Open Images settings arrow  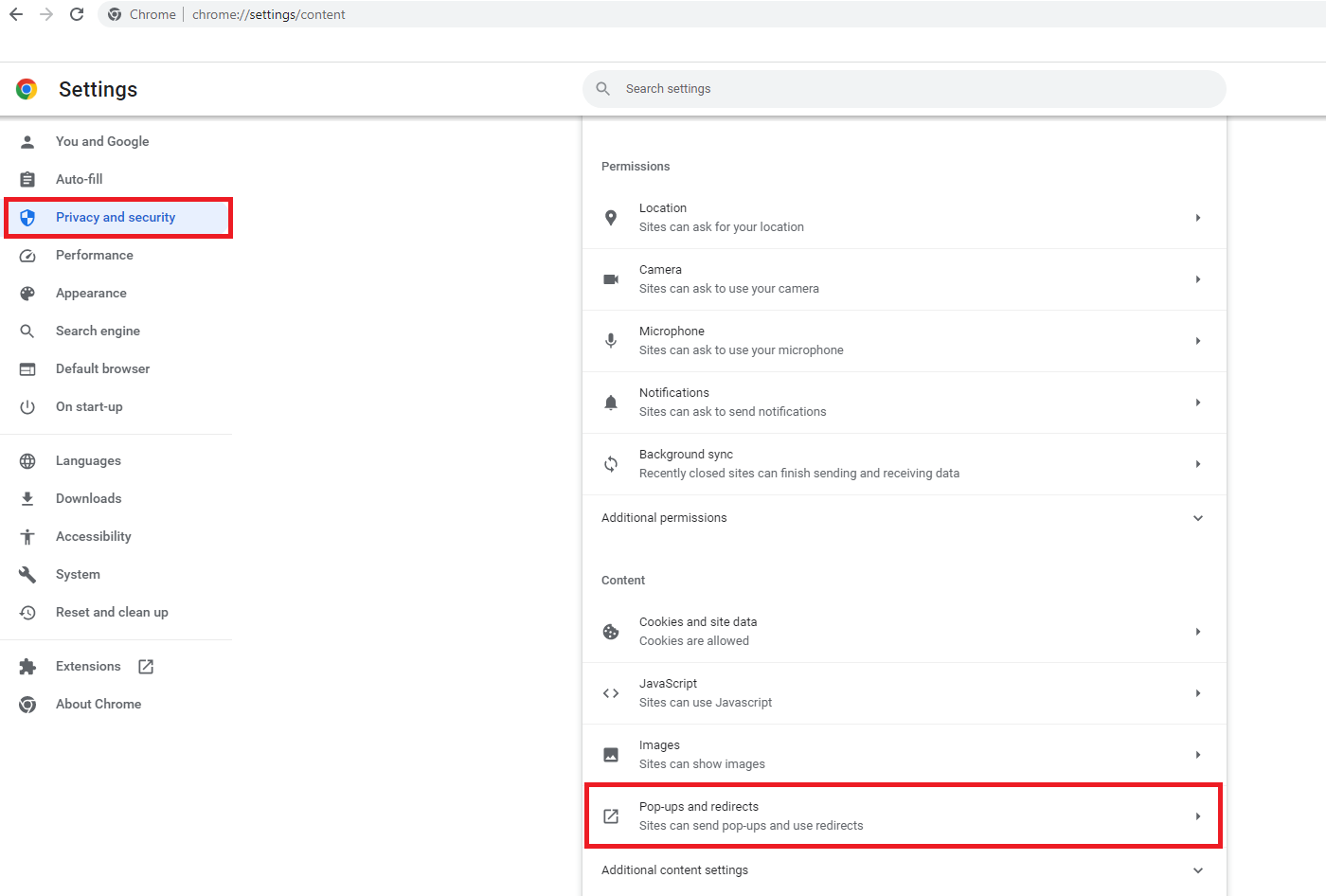pos(1197,755)
